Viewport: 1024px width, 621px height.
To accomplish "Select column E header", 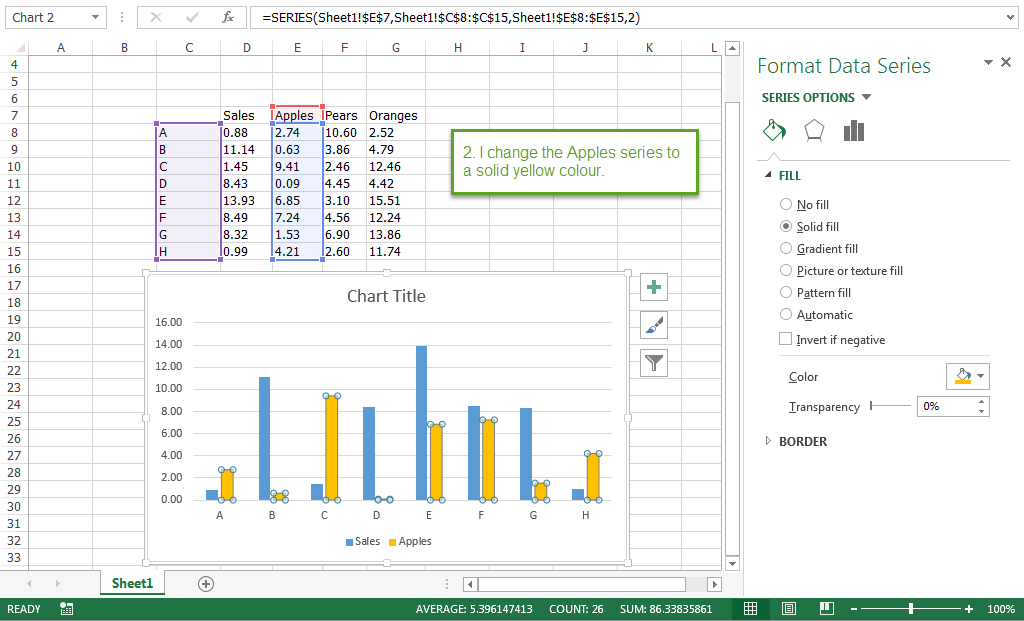I will [x=297, y=48].
